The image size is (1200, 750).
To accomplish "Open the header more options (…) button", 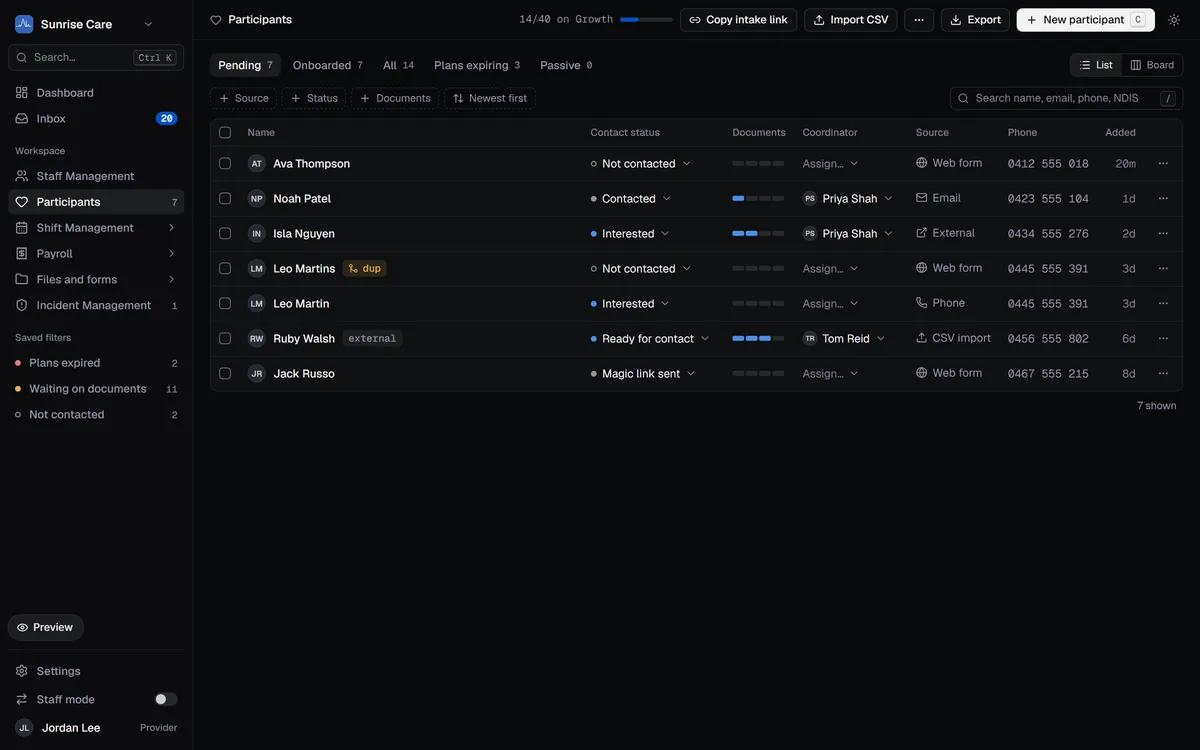I will pos(919,20).
